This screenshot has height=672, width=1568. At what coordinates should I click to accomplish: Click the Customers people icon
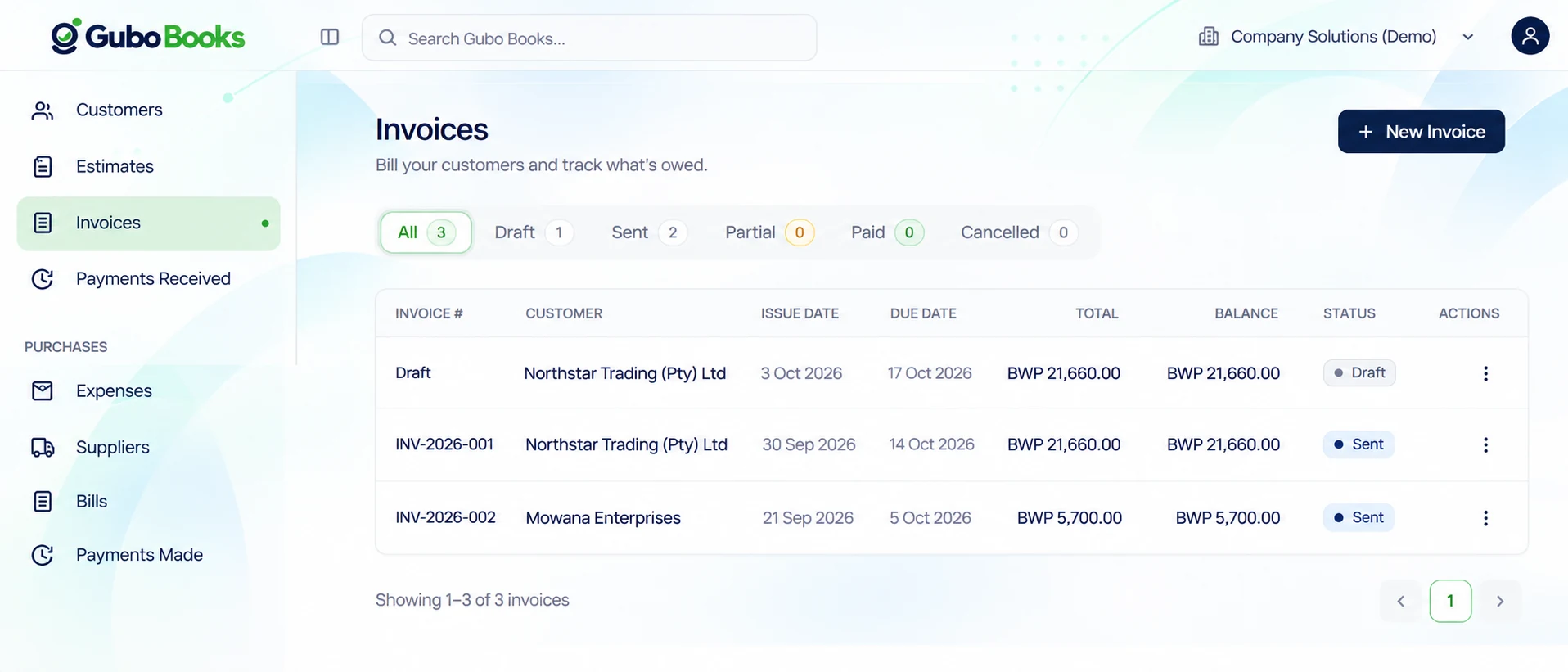click(x=43, y=110)
